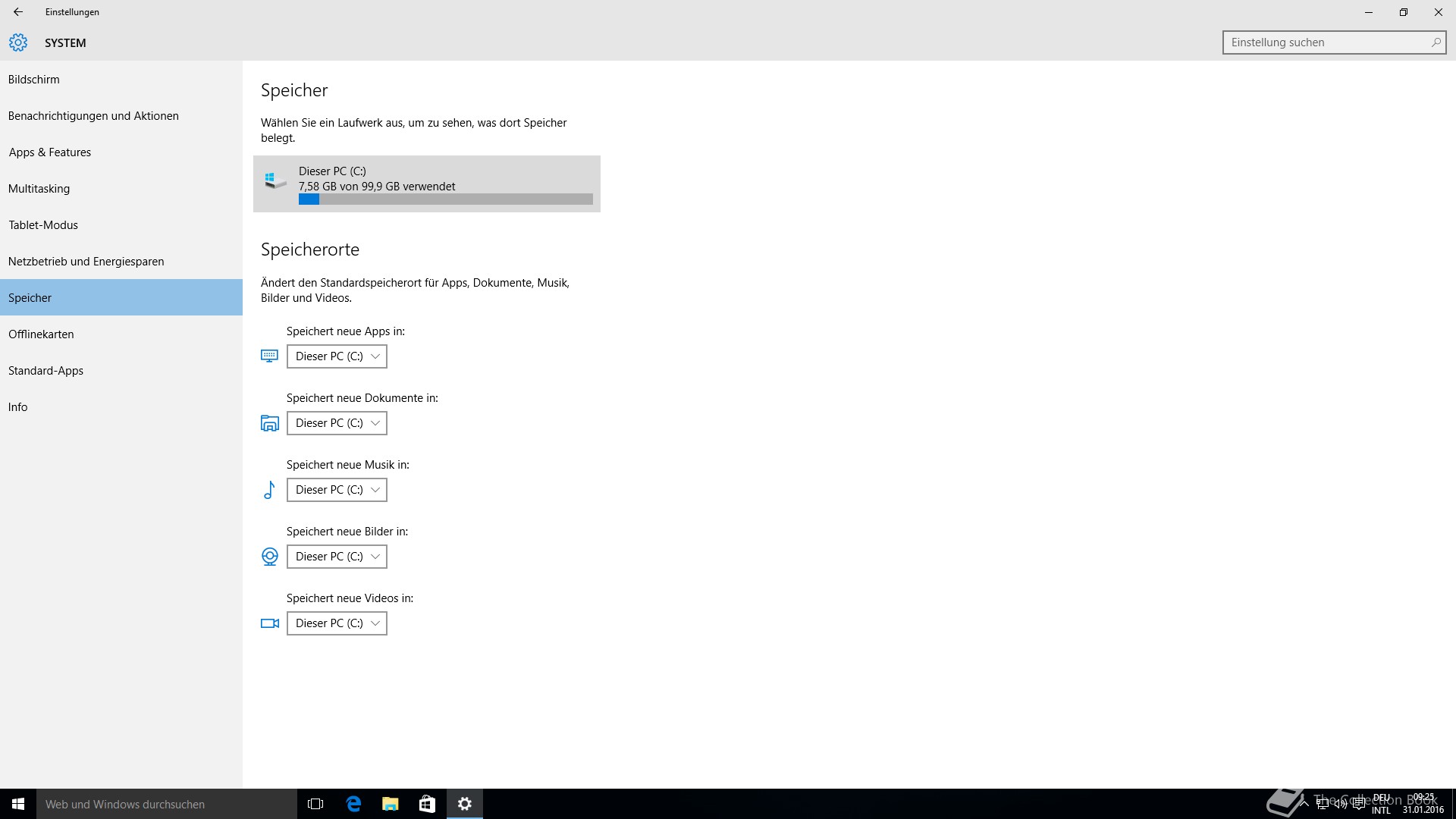1456x819 pixels.
Task: Click the DEU INTL language indicator
Action: tap(1381, 804)
